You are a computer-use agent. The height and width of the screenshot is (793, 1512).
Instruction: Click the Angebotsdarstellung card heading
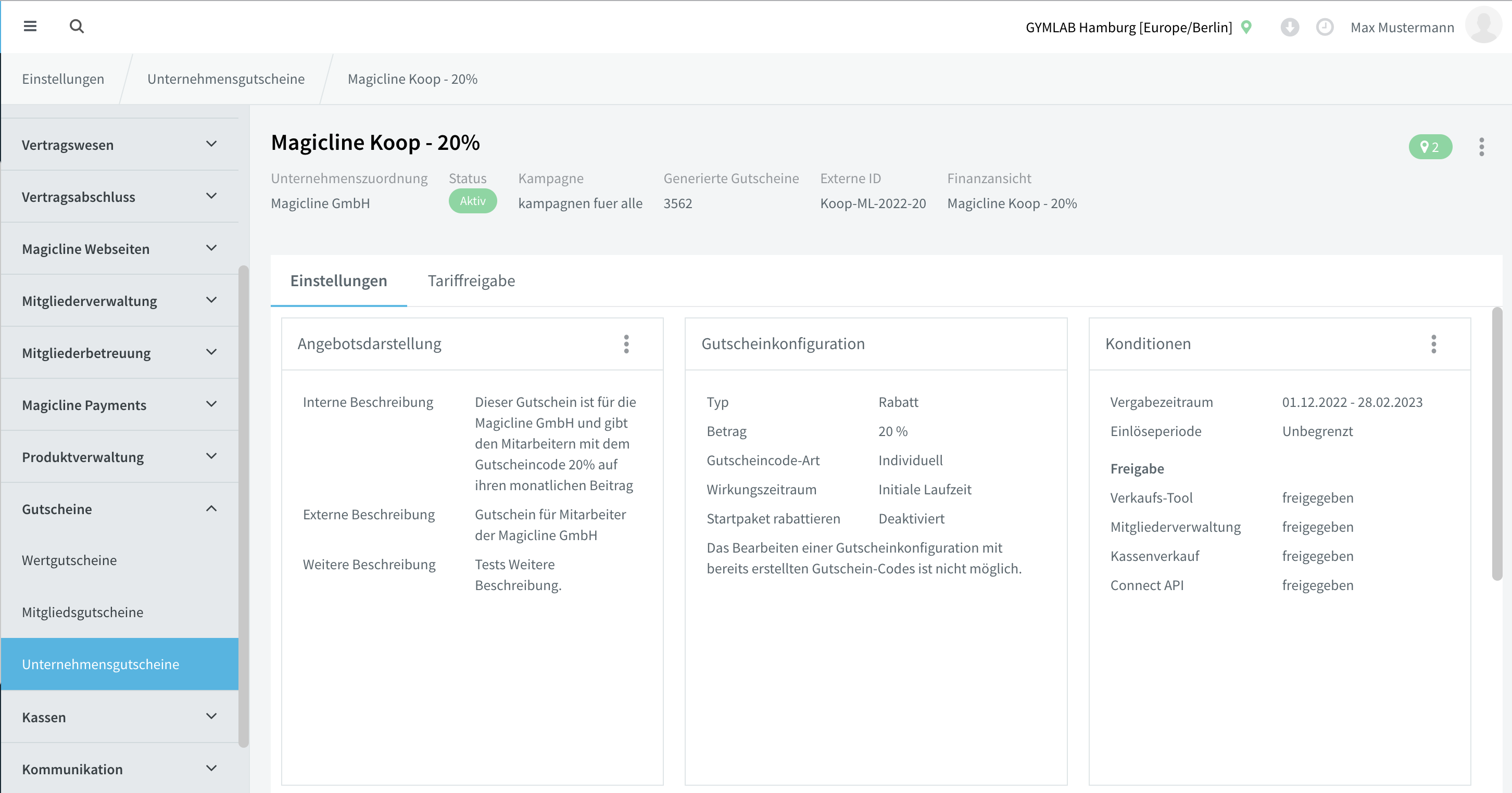pyautogui.click(x=369, y=344)
